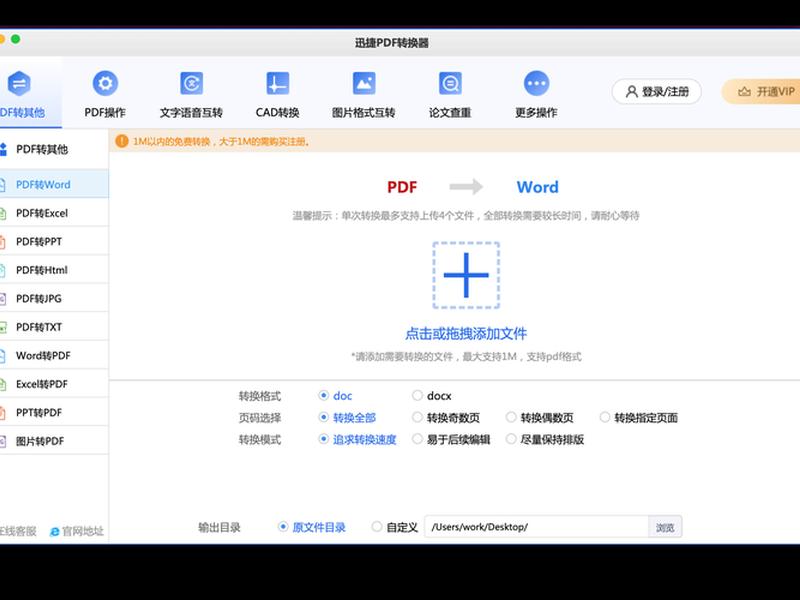
Task: Choose 转换全部 page option
Action: point(323,417)
